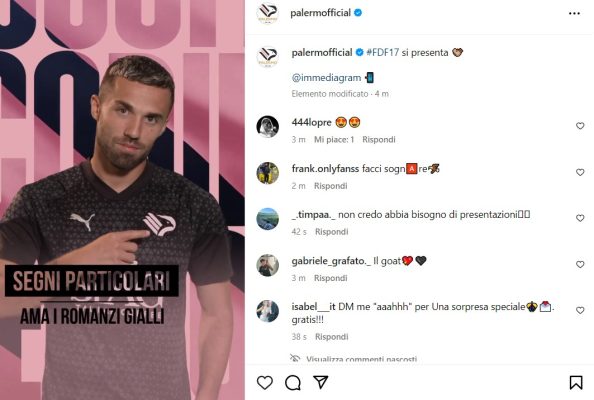
Task: Save the post with bookmark icon
Action: 576,383
